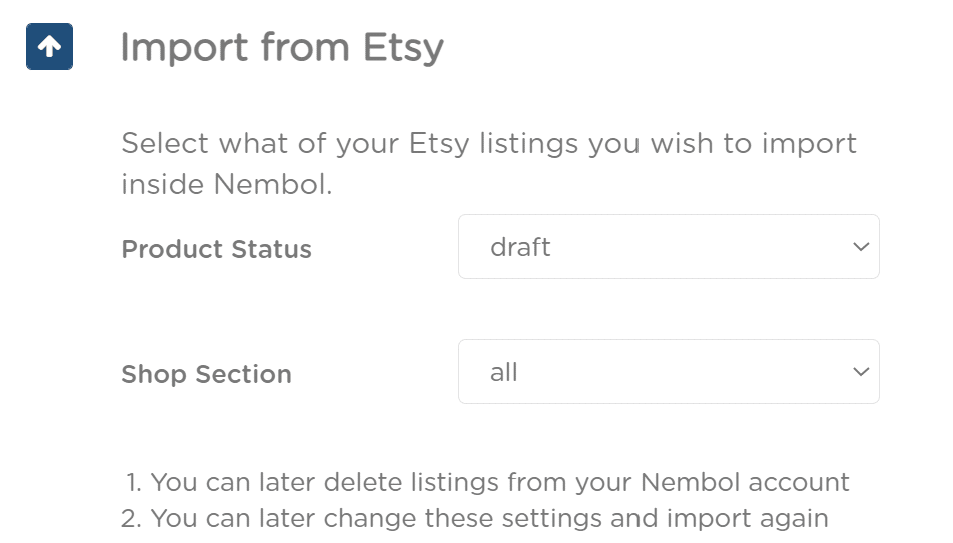This screenshot has height=543, width=953.
Task: Open the Product Status dropdown
Action: 669,246
